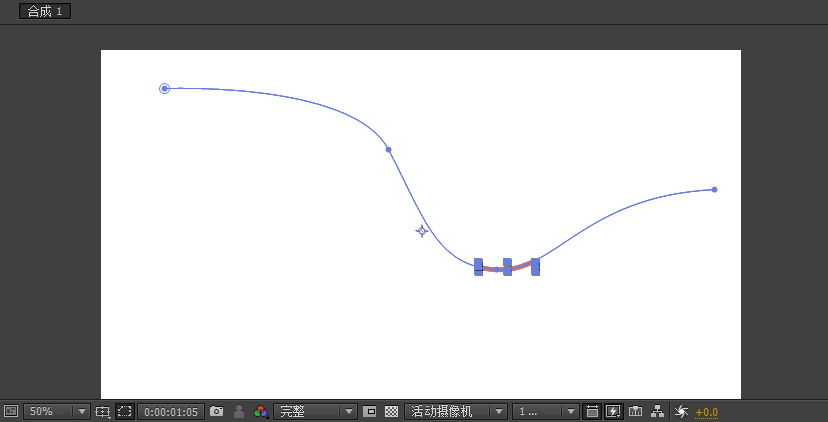
Task: Select the circled start point of the motion path
Action: pos(164,88)
